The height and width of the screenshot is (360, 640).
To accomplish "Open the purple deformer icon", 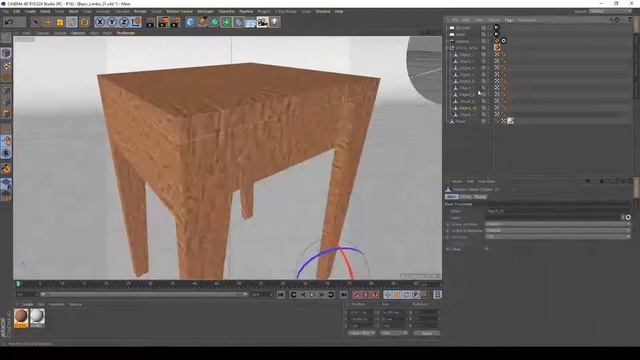I will point(238,22).
